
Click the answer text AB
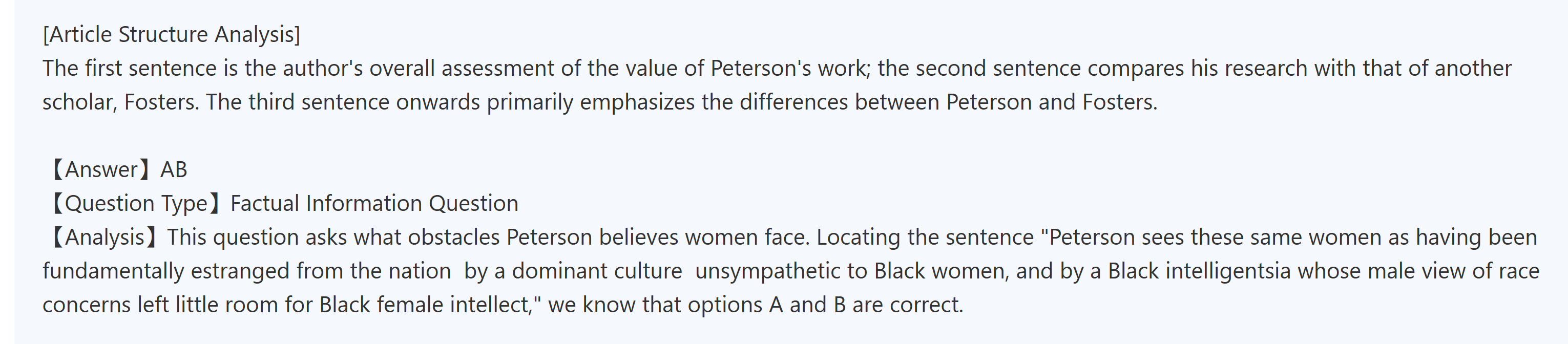point(174,169)
